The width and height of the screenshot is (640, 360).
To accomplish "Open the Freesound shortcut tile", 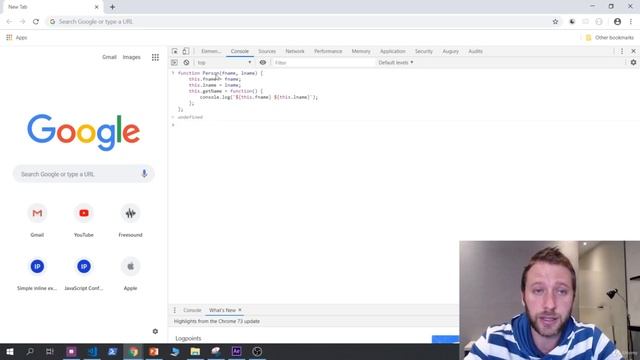I will (x=130, y=220).
